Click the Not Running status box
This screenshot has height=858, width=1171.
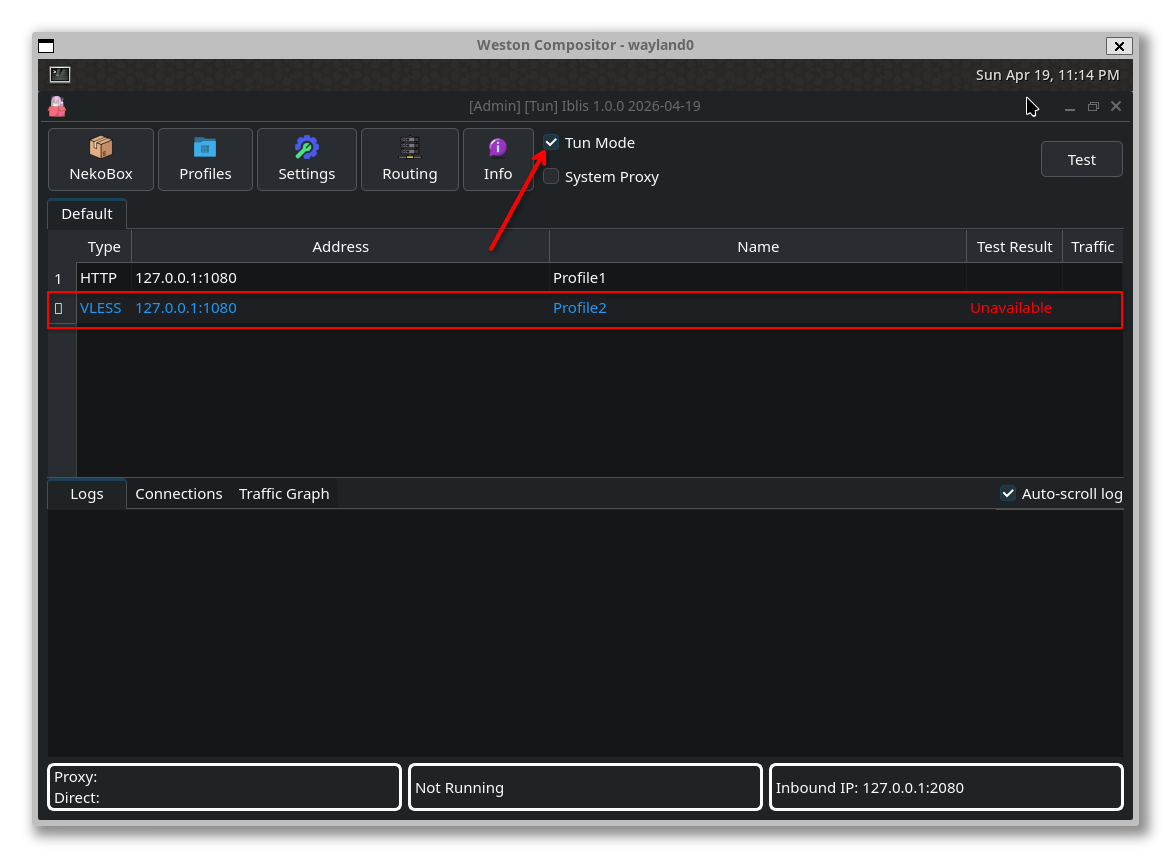(x=586, y=787)
